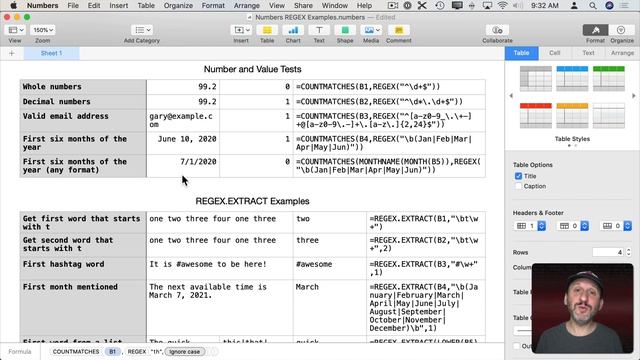Select the First month mentioned header cell
Image resolution: width=640 pixels, height=360 pixels.
[83, 307]
